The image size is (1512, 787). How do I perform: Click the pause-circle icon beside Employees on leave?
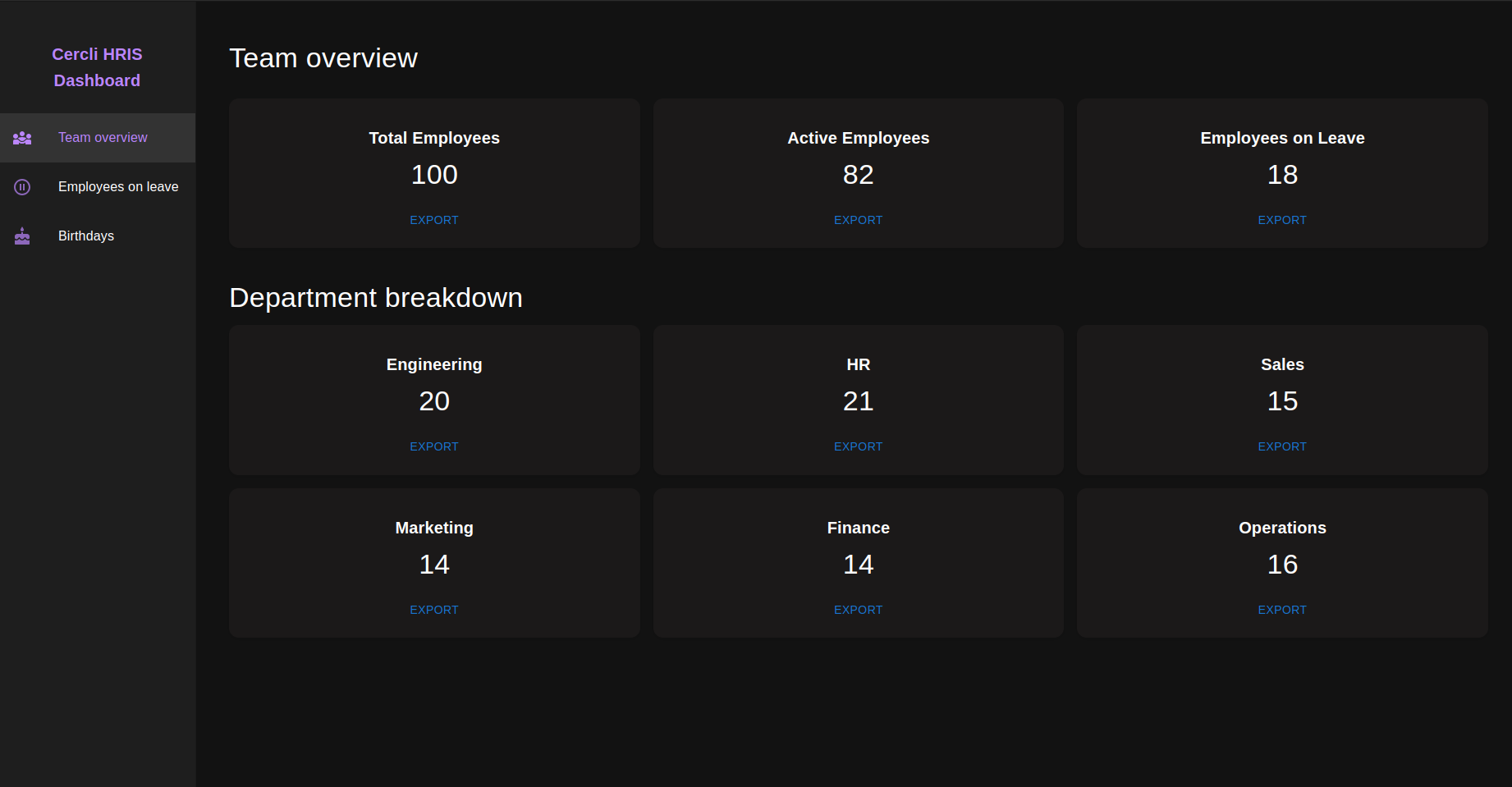click(22, 186)
